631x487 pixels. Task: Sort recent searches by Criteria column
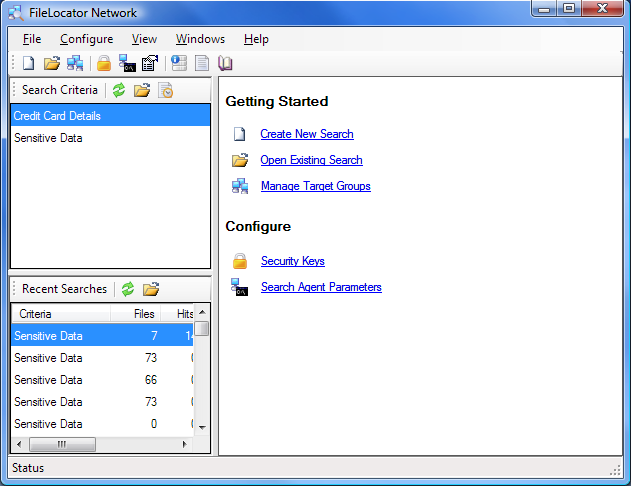pos(61,314)
